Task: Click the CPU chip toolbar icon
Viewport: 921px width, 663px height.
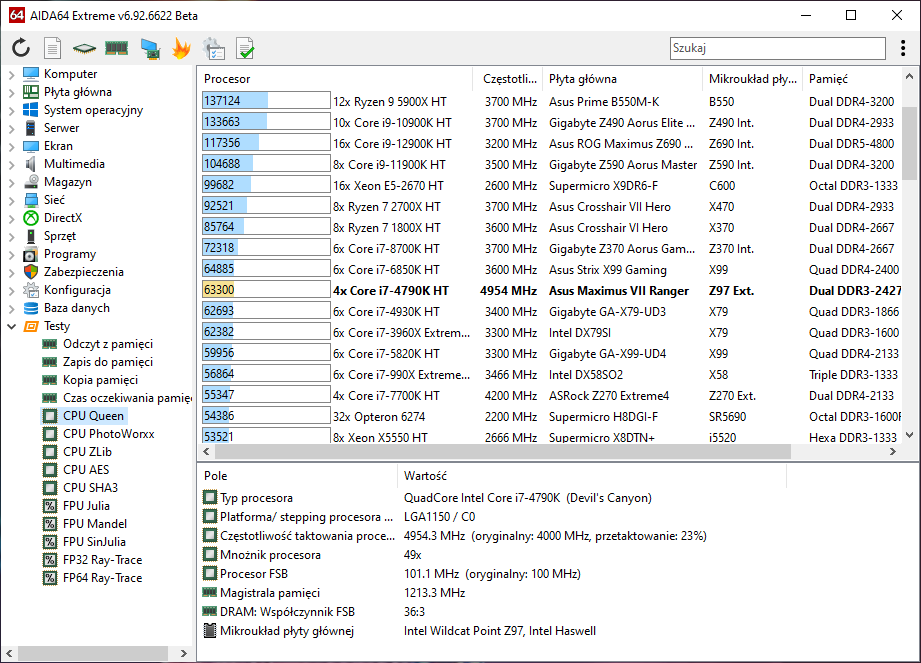Action: click(84, 48)
